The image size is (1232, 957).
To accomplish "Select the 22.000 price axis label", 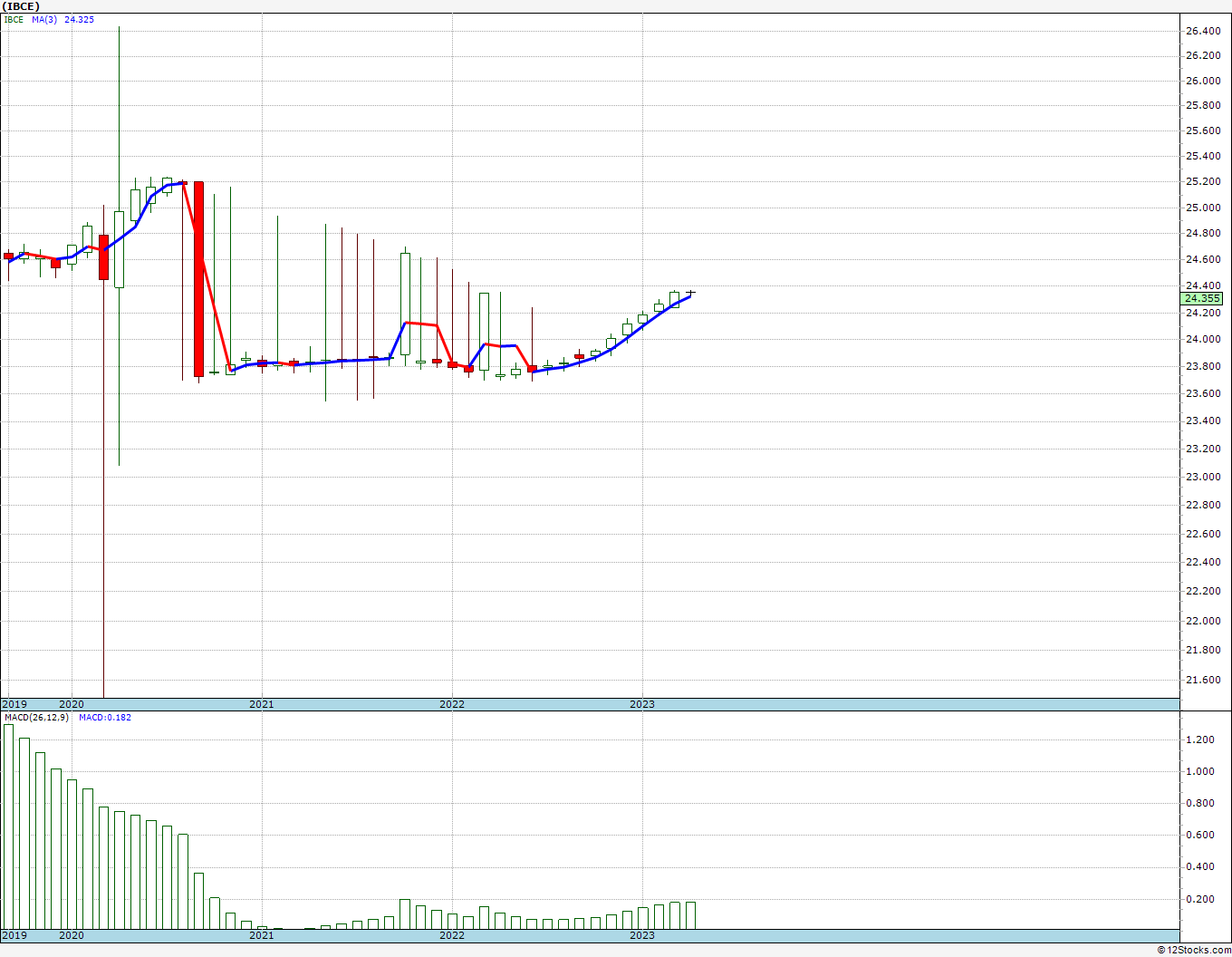I will (x=1203, y=621).
